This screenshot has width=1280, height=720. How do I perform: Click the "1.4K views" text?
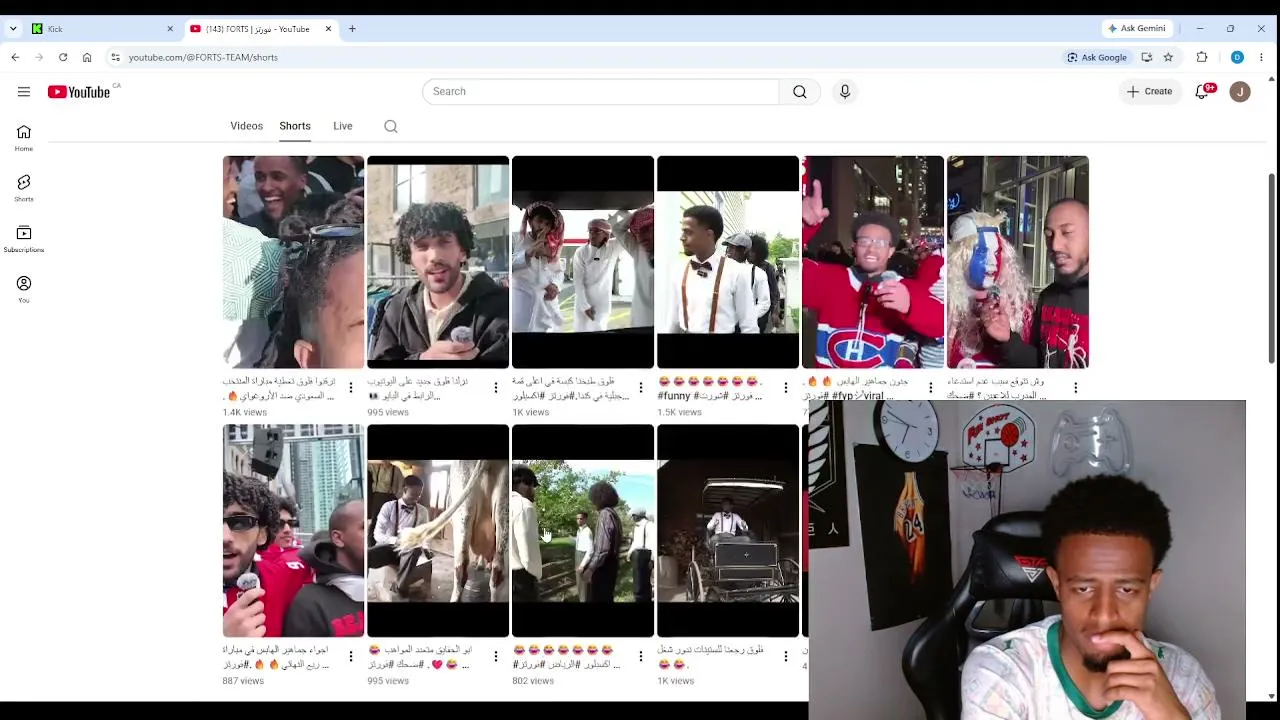(245, 412)
